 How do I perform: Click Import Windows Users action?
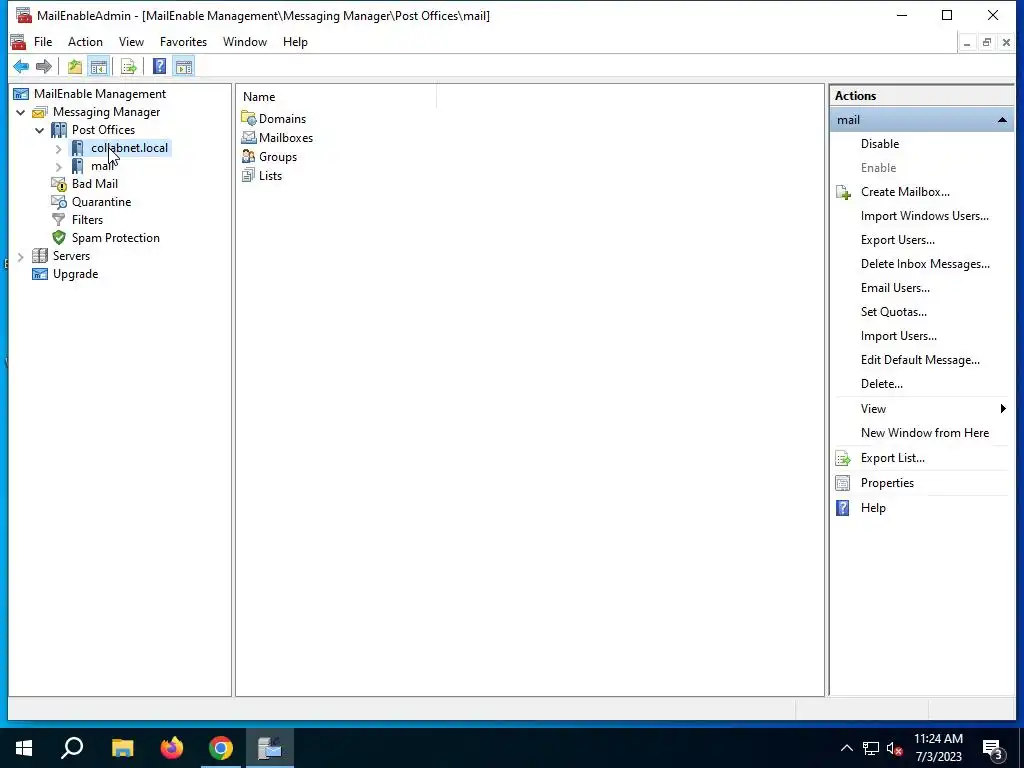(924, 216)
